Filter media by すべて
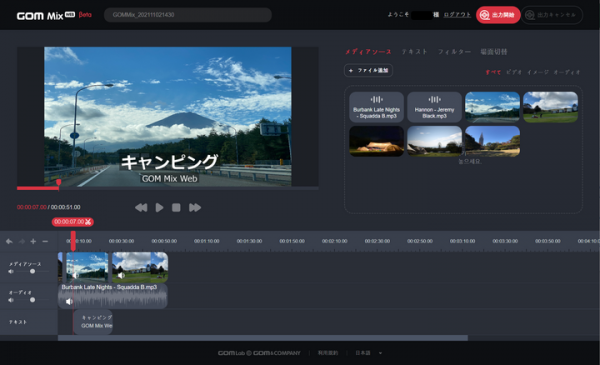This screenshot has width=600, height=365. pos(493,72)
